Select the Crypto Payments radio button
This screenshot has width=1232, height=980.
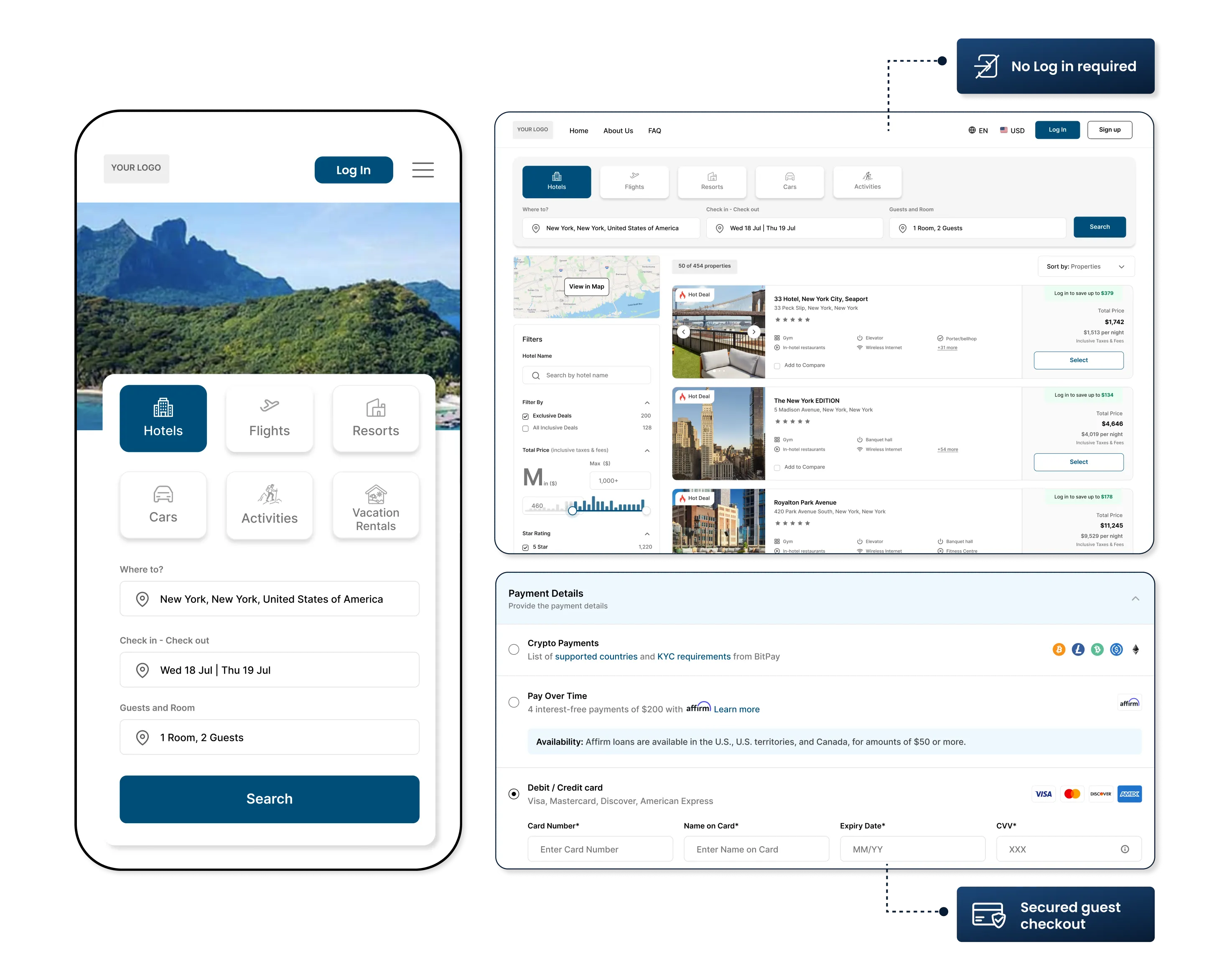pos(514,650)
